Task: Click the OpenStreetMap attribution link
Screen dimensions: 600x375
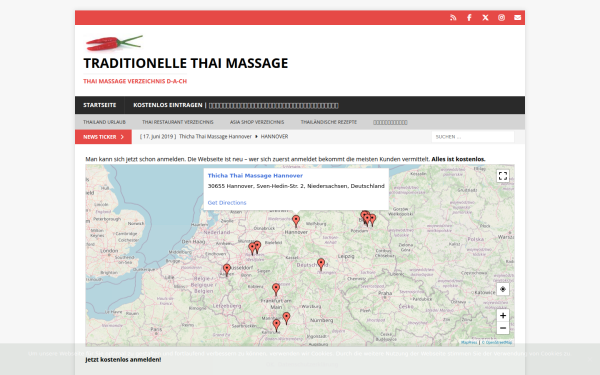Action: point(497,342)
